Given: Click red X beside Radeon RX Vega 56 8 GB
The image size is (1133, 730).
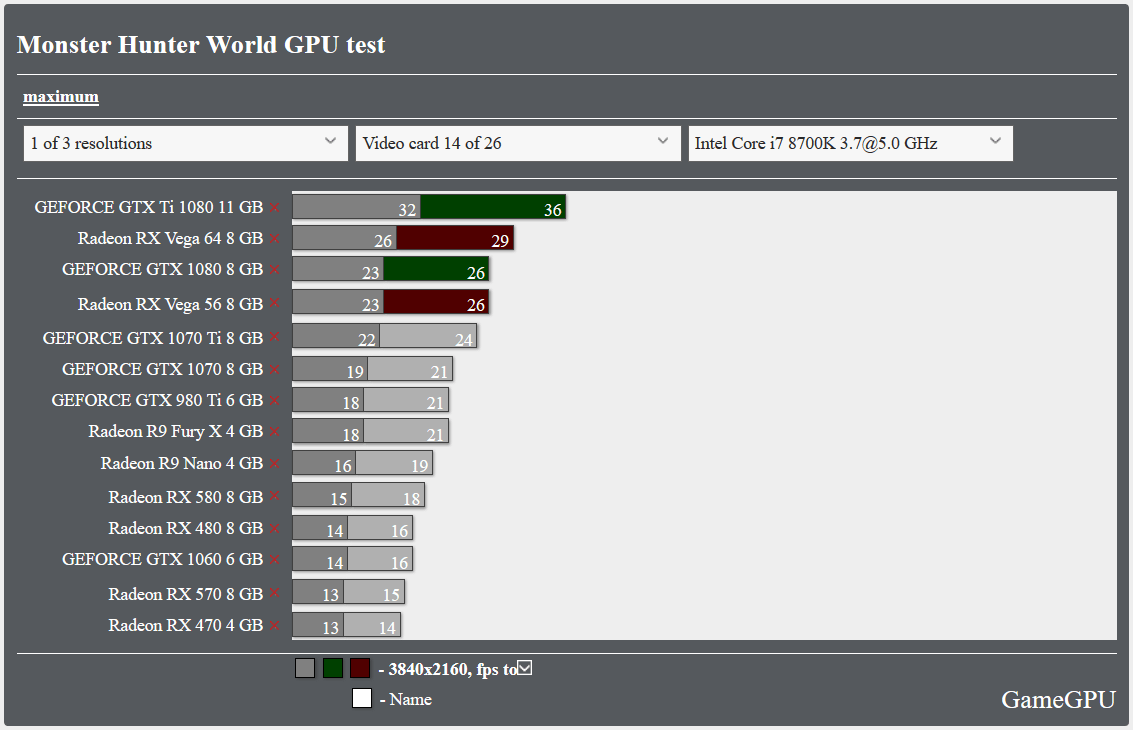Looking at the screenshot, I should [275, 304].
